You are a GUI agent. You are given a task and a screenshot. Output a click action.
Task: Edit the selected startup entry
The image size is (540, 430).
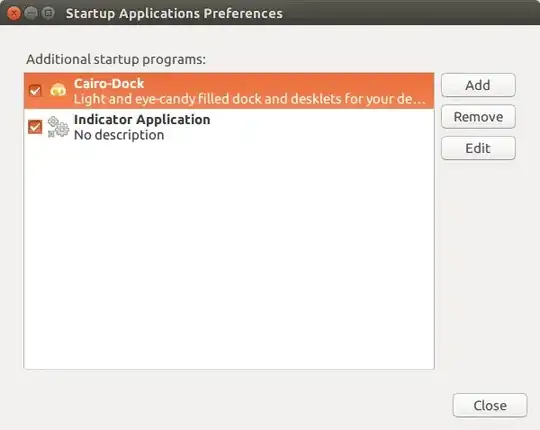478,148
